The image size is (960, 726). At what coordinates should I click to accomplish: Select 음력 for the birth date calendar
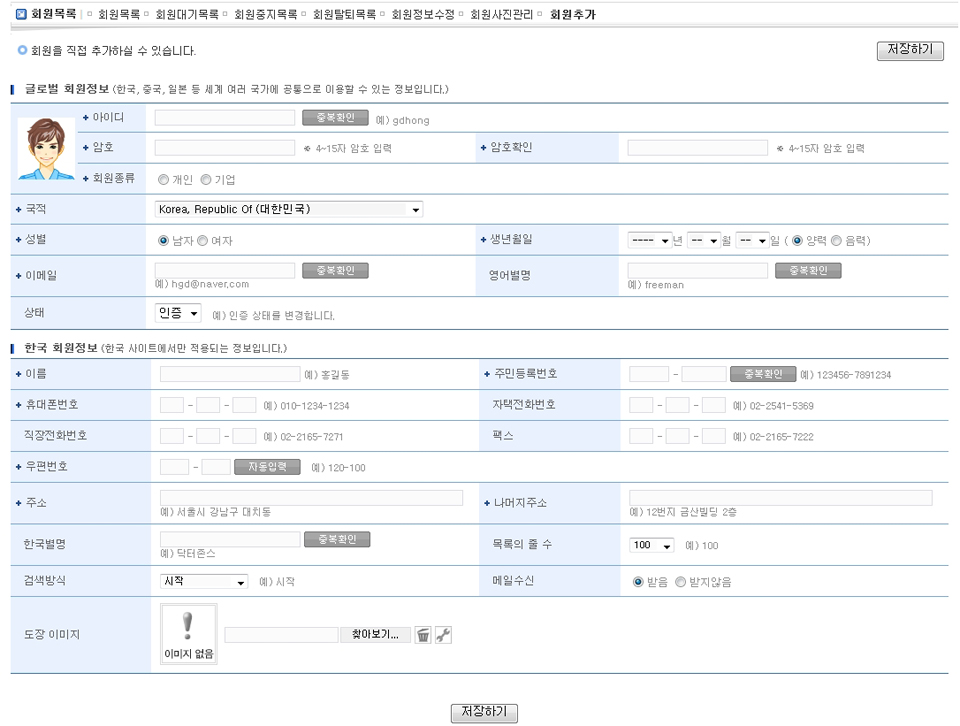point(837,241)
